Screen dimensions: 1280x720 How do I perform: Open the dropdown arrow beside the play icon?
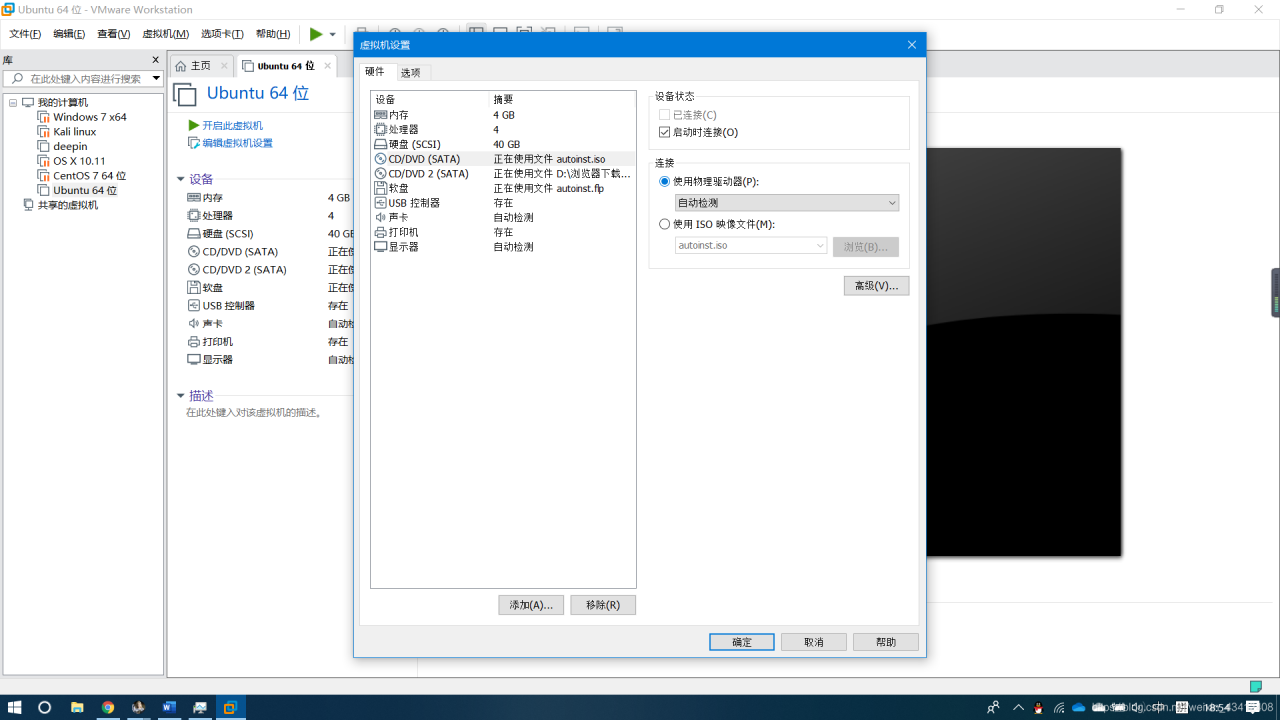pos(333,34)
